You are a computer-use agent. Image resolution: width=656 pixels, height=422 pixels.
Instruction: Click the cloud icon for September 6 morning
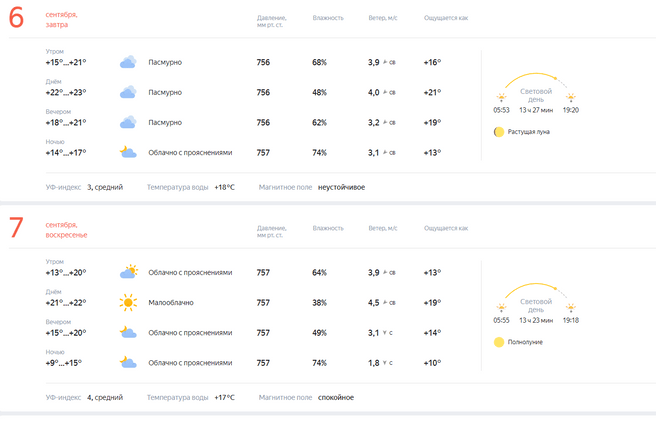(x=128, y=62)
